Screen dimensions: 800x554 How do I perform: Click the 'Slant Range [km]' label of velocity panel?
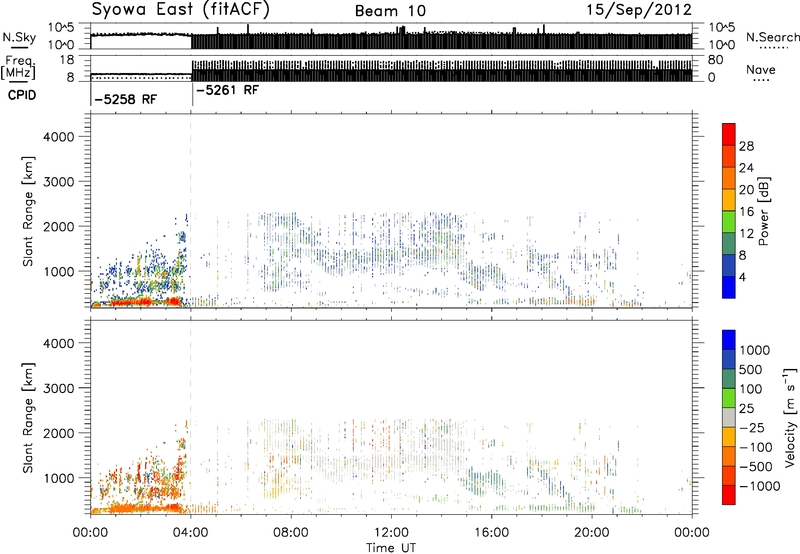[28, 417]
